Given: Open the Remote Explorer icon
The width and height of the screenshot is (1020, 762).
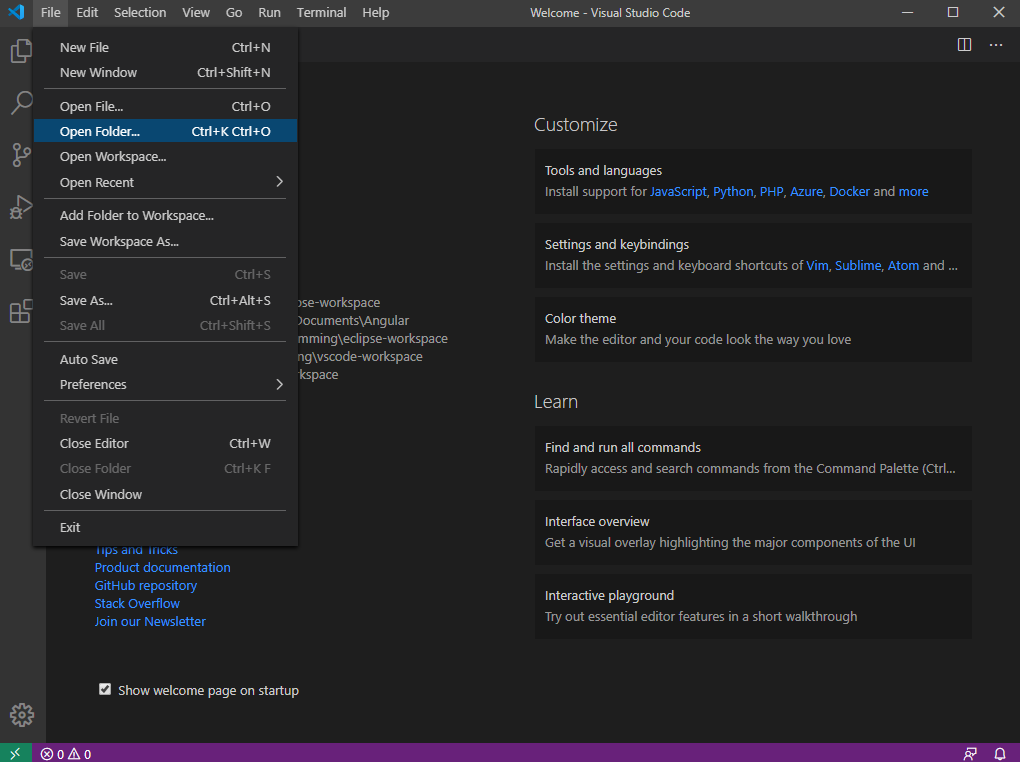Looking at the screenshot, I should point(21,260).
